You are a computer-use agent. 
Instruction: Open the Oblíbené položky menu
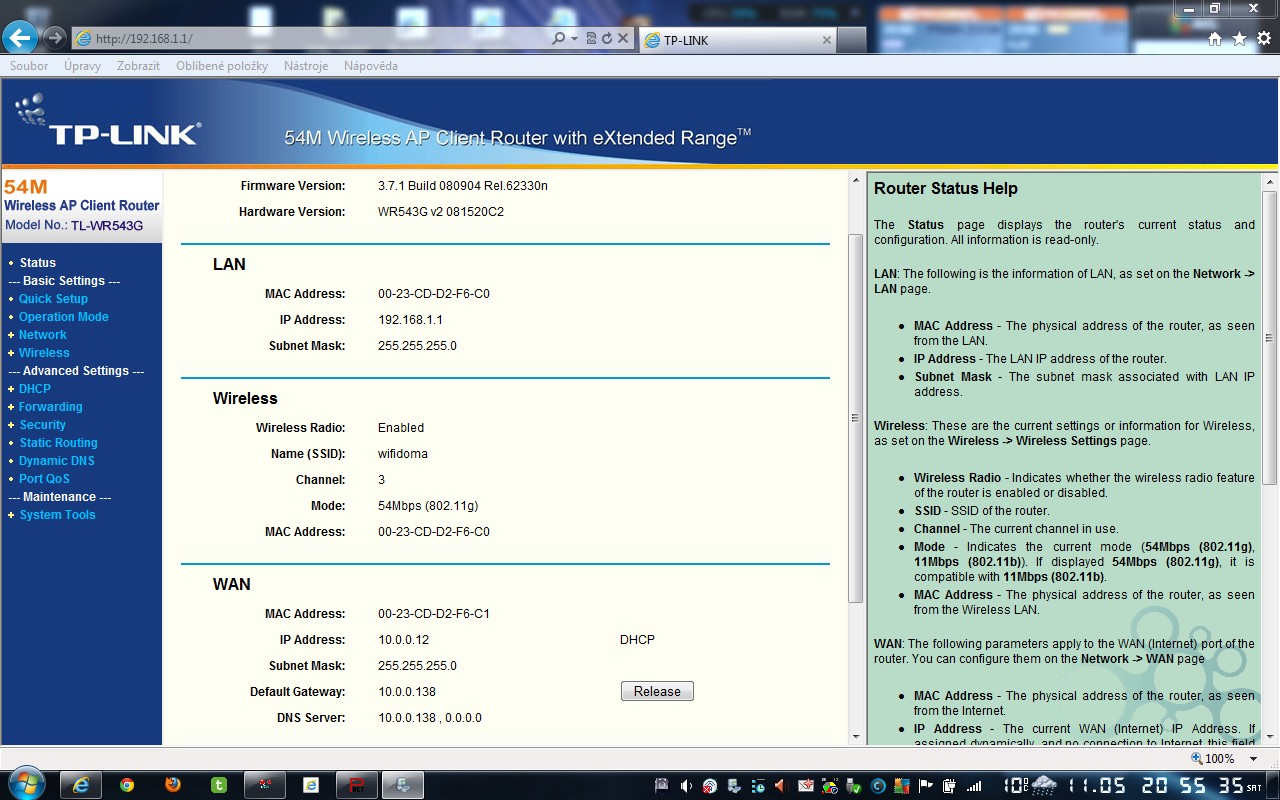[x=222, y=66]
